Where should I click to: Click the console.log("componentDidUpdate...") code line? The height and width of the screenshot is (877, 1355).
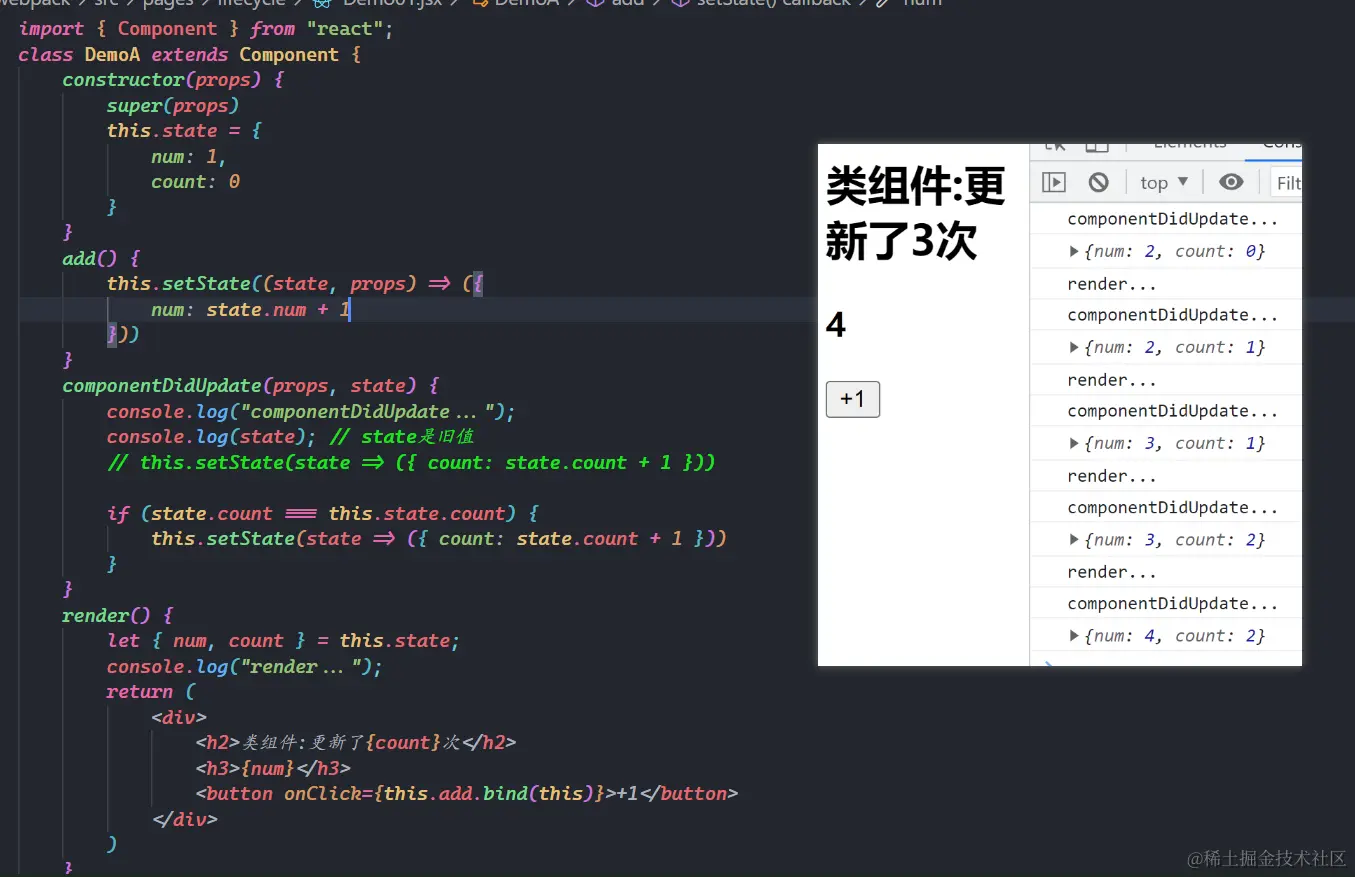[311, 412]
